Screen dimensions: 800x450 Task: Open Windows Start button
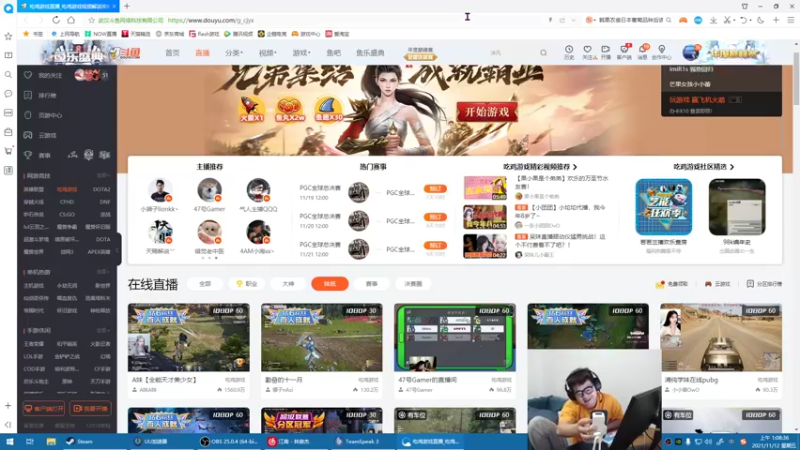click(9, 442)
